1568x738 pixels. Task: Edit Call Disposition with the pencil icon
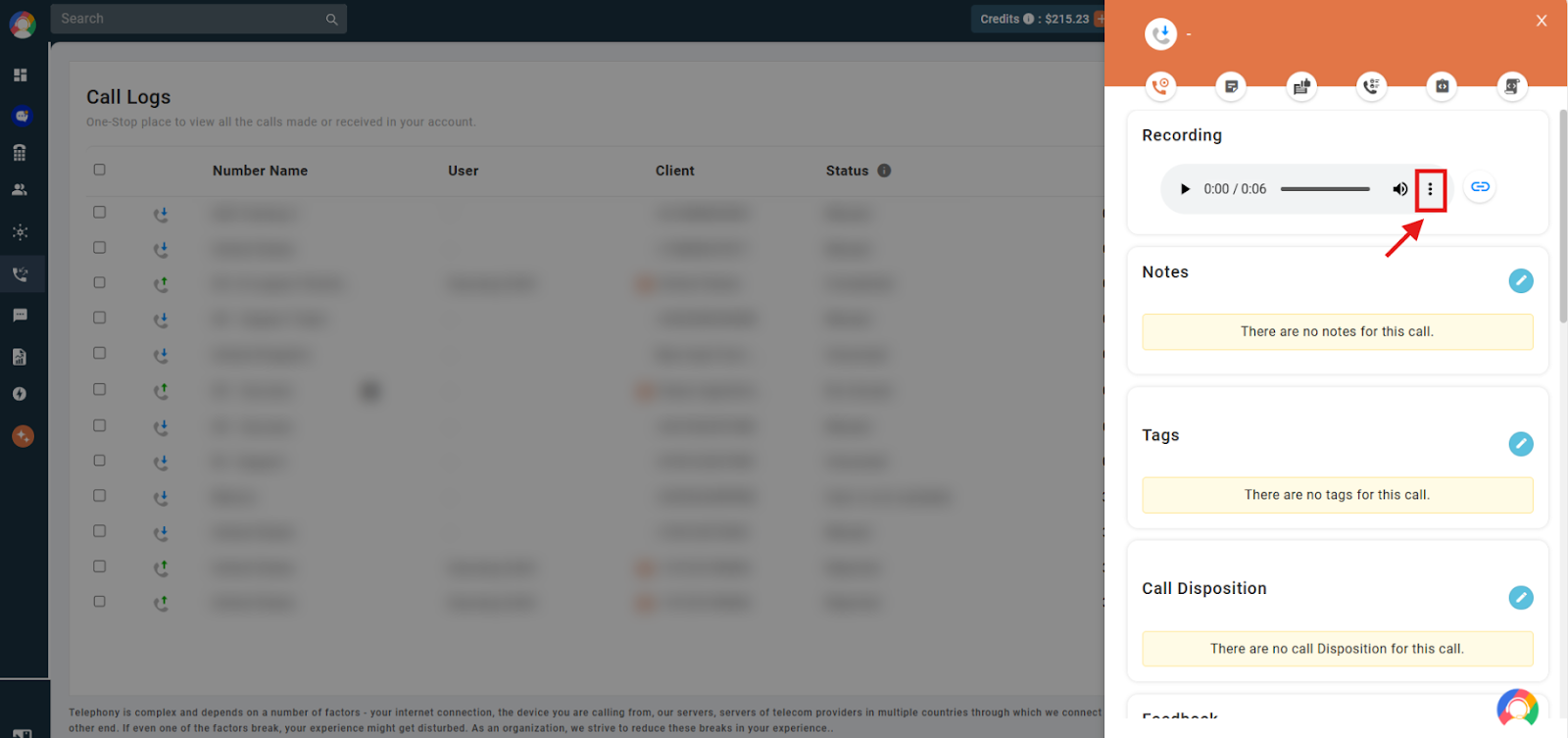[1521, 598]
